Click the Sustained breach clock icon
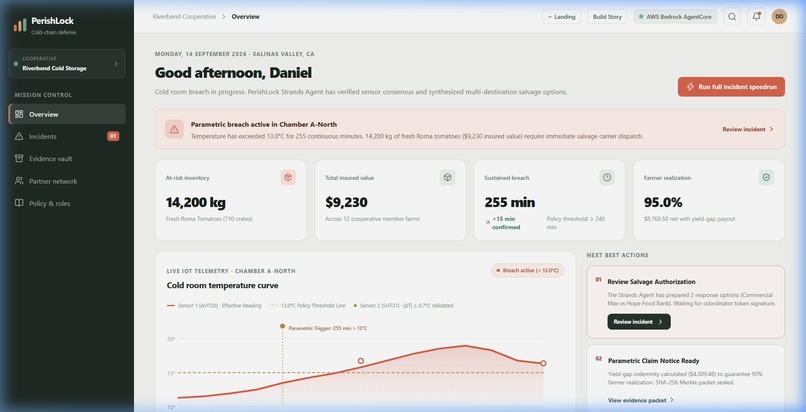This screenshot has width=806, height=412. click(x=607, y=177)
